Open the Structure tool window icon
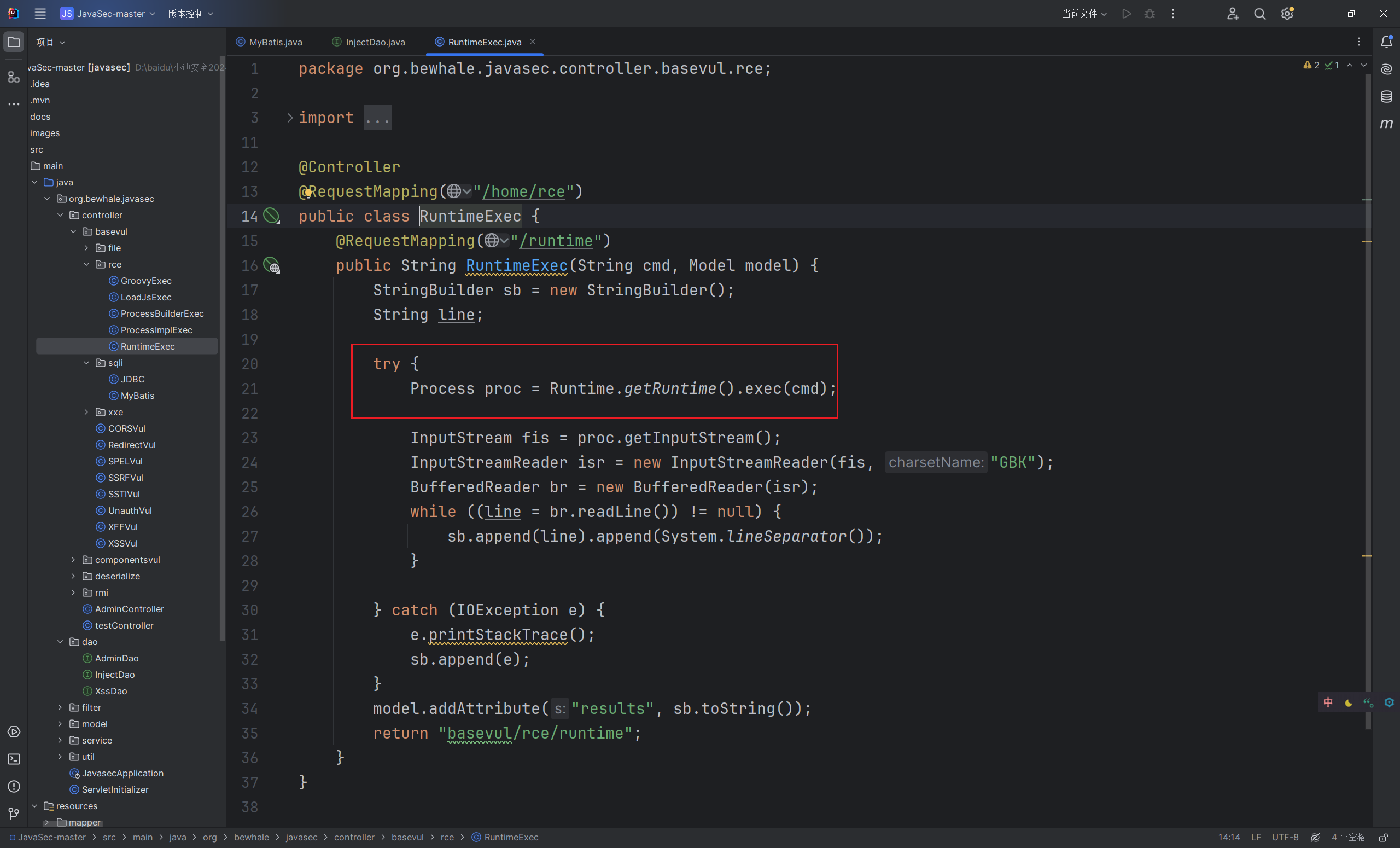This screenshot has width=1400, height=848. [14, 77]
